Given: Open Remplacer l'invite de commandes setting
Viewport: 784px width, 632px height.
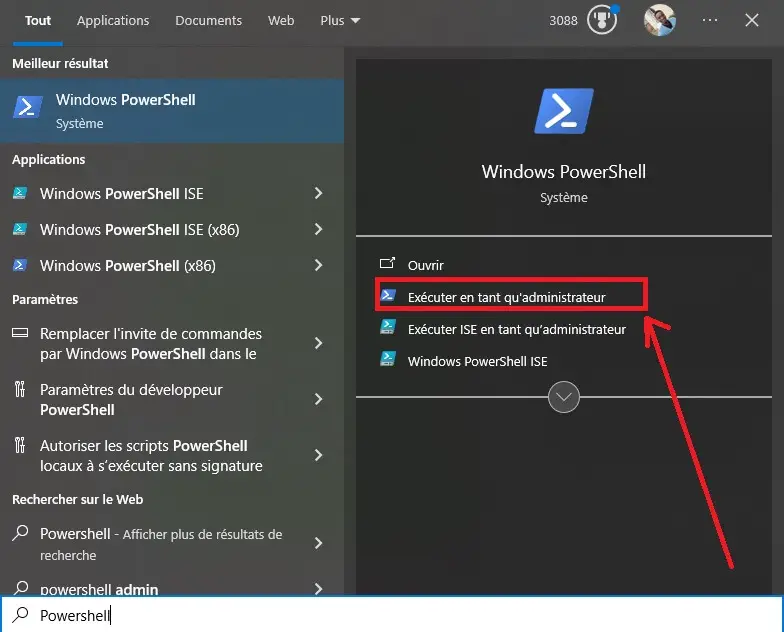Looking at the screenshot, I should pos(151,344).
